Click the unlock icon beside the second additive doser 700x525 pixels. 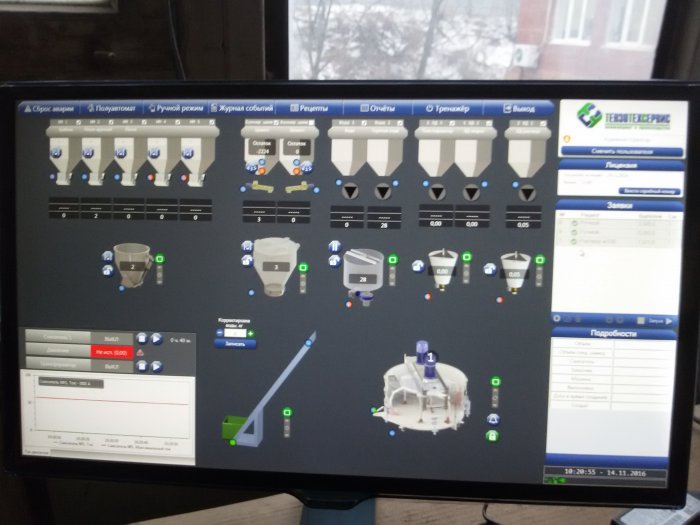click(490, 269)
